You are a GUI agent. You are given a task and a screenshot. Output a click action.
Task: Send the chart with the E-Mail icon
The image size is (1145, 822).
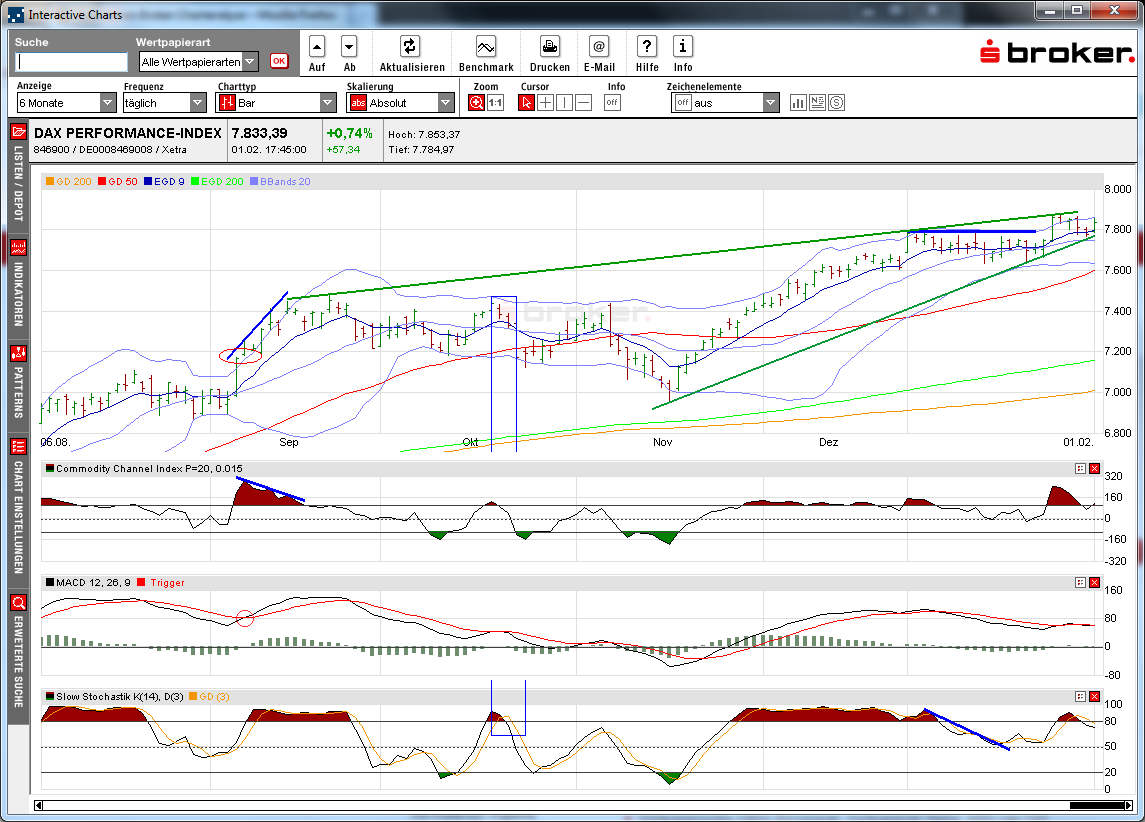tap(598, 47)
